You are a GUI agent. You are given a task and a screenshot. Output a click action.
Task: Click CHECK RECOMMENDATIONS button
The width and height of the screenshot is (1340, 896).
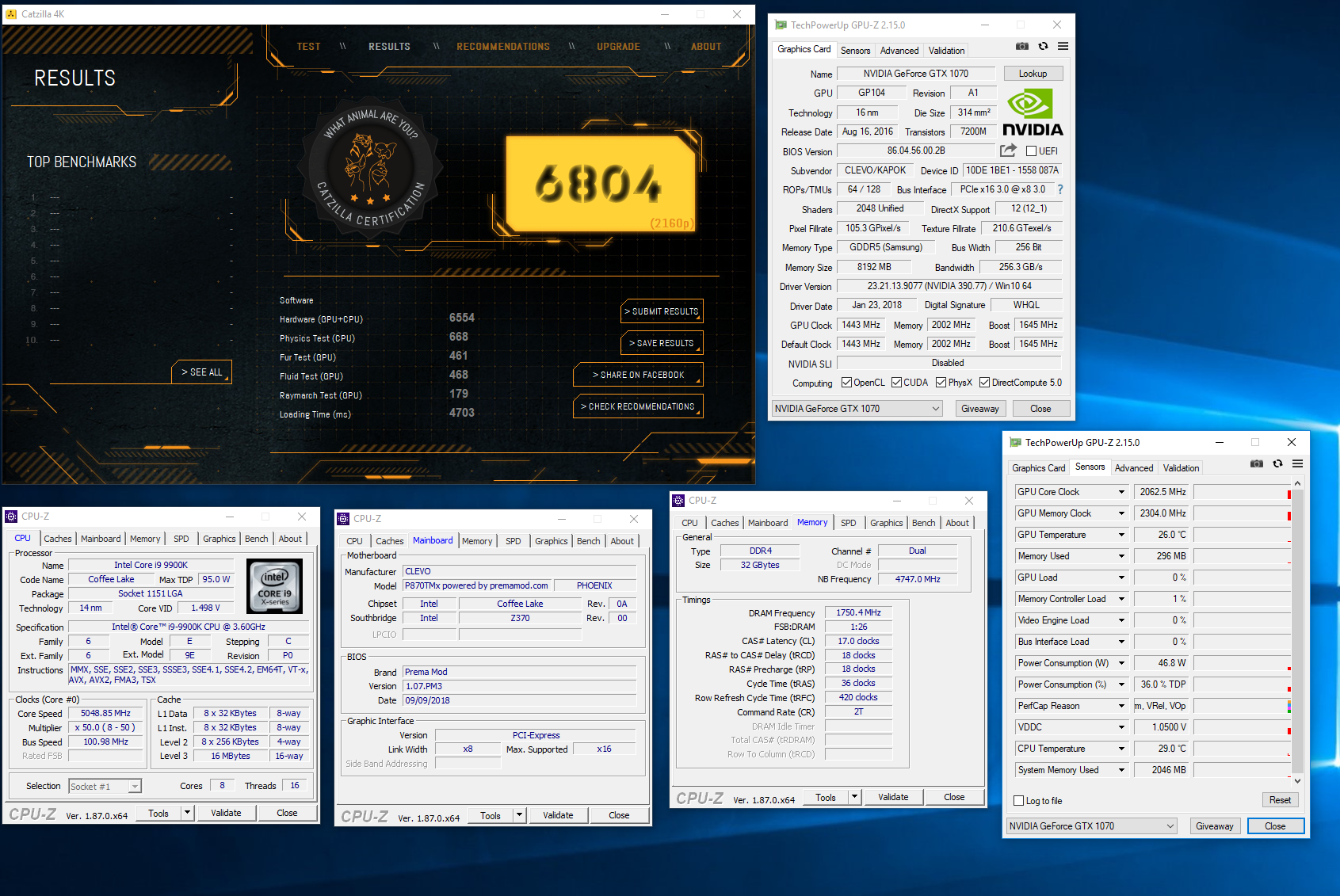coord(638,406)
